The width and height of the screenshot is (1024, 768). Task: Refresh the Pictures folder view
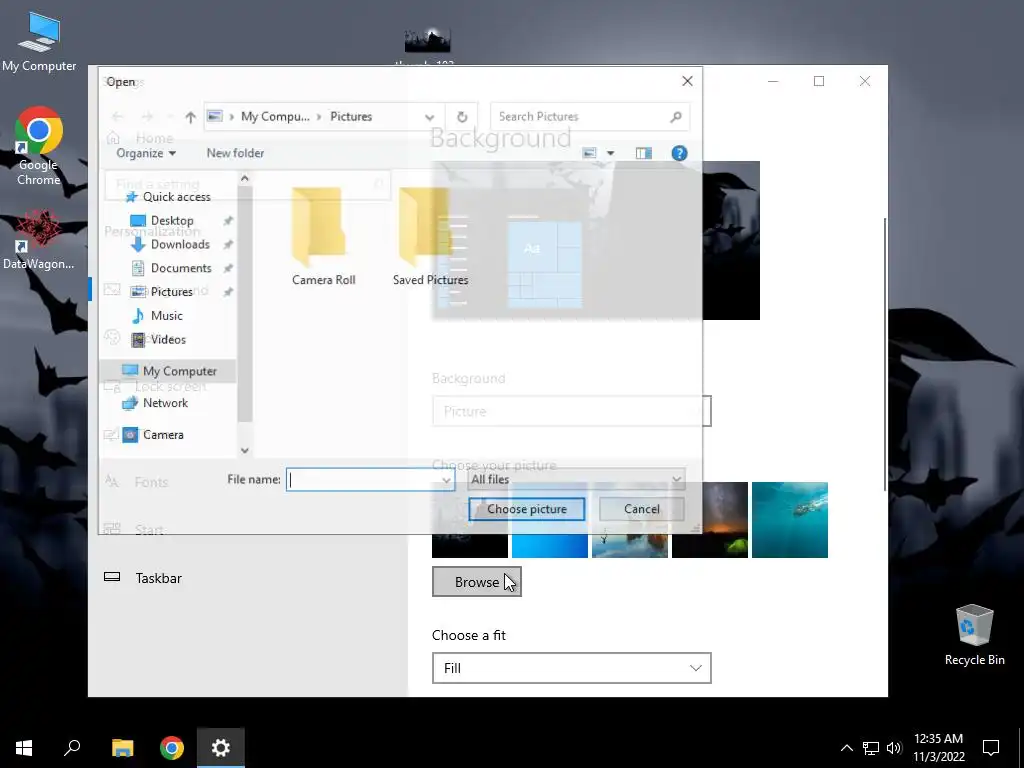point(462,117)
